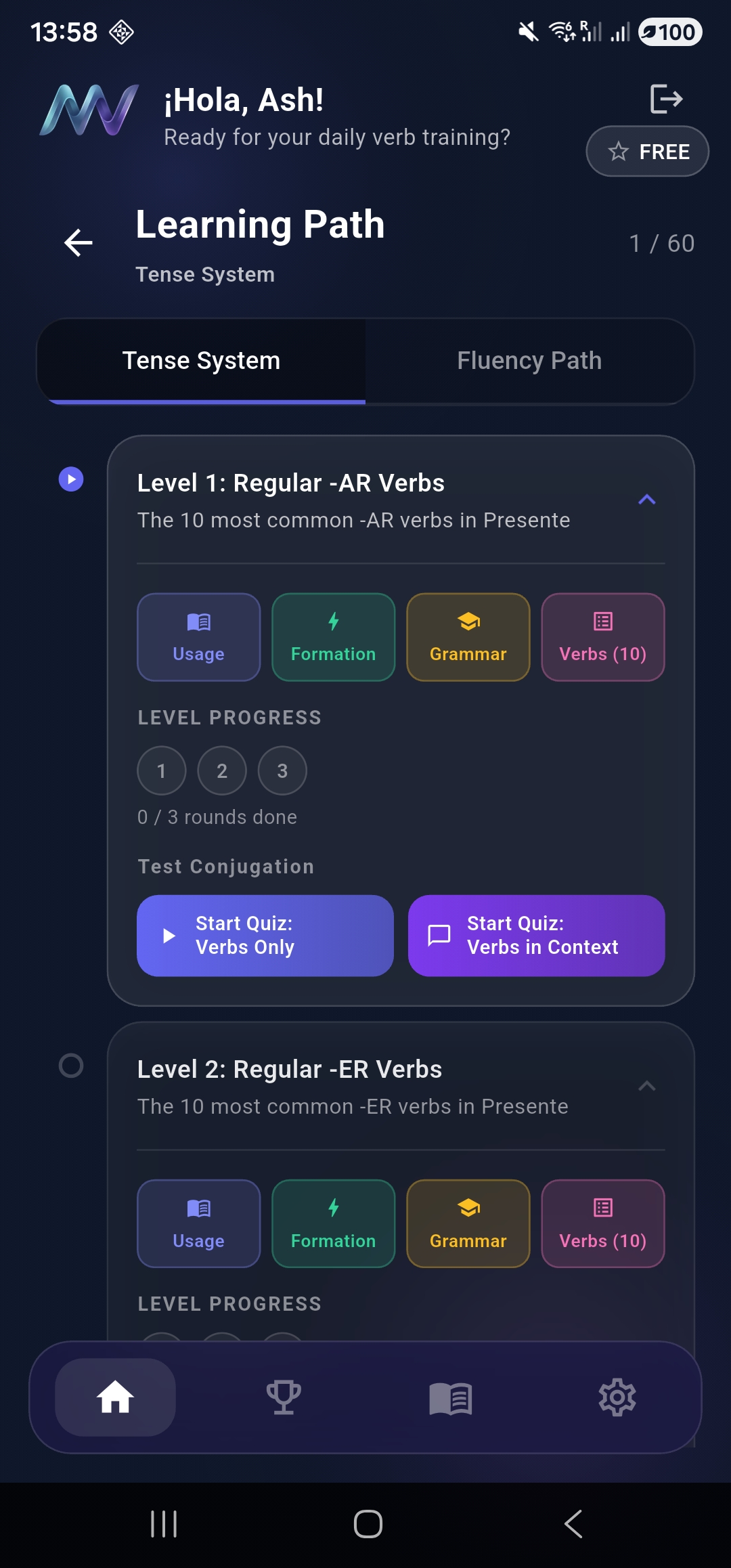The image size is (731, 1568).
Task: Collapse the Level 1 Regular -AR Verbs section
Action: (x=647, y=500)
